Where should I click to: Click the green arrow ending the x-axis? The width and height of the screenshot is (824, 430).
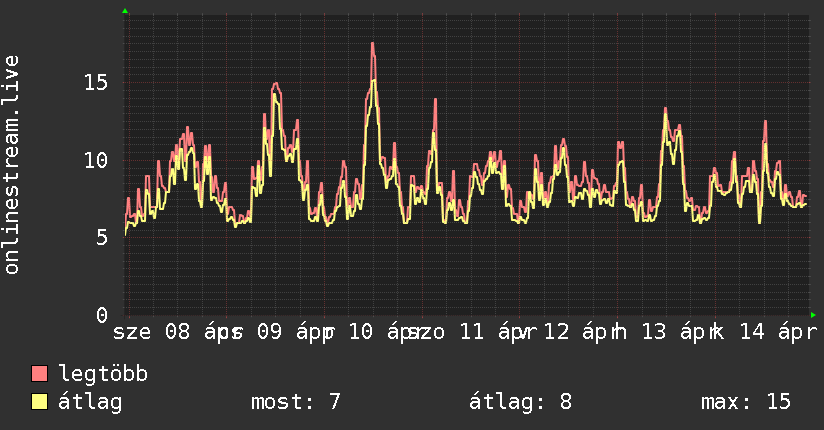pos(813,315)
